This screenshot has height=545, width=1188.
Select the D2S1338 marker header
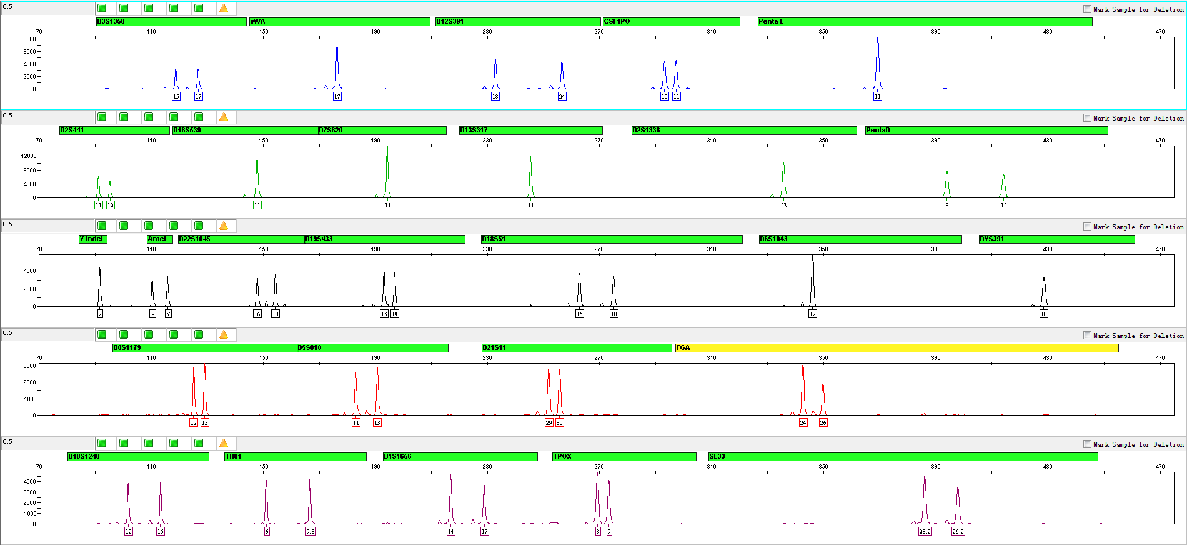[x=744, y=130]
